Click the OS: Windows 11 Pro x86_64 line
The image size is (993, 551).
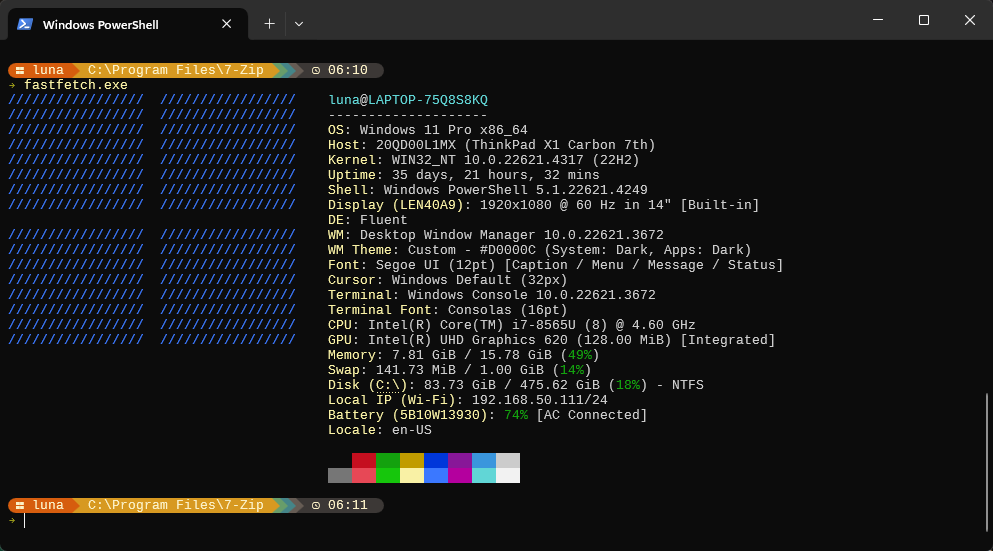pos(427,130)
